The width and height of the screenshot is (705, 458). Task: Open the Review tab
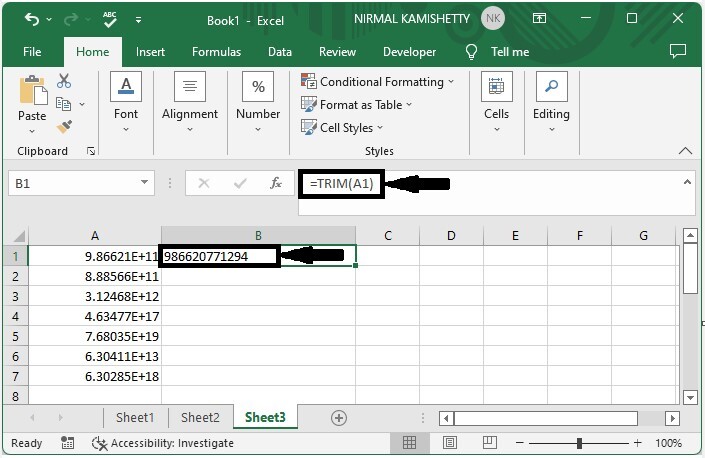(337, 52)
